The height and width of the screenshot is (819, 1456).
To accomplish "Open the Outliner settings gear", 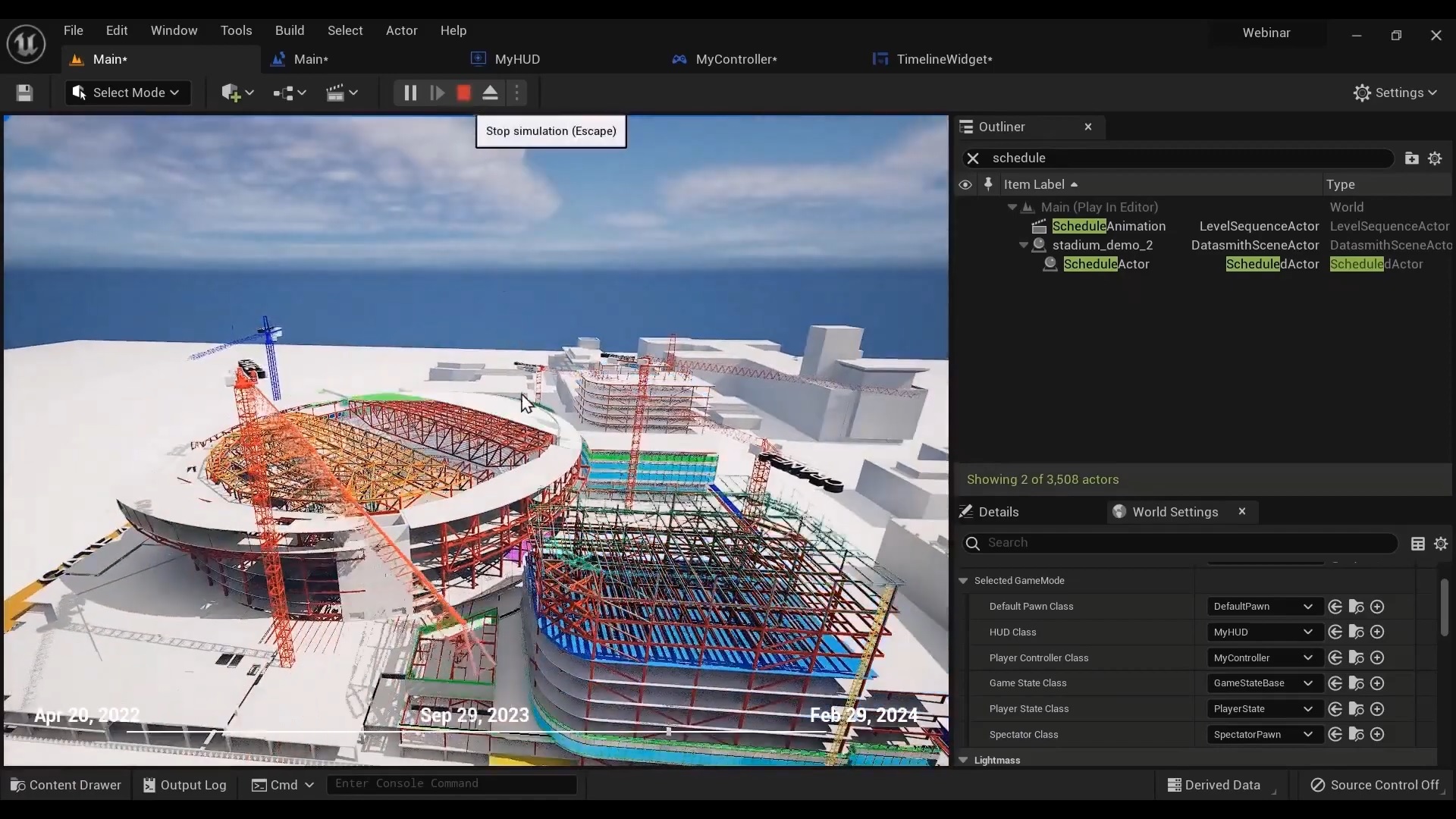I will pyautogui.click(x=1436, y=158).
